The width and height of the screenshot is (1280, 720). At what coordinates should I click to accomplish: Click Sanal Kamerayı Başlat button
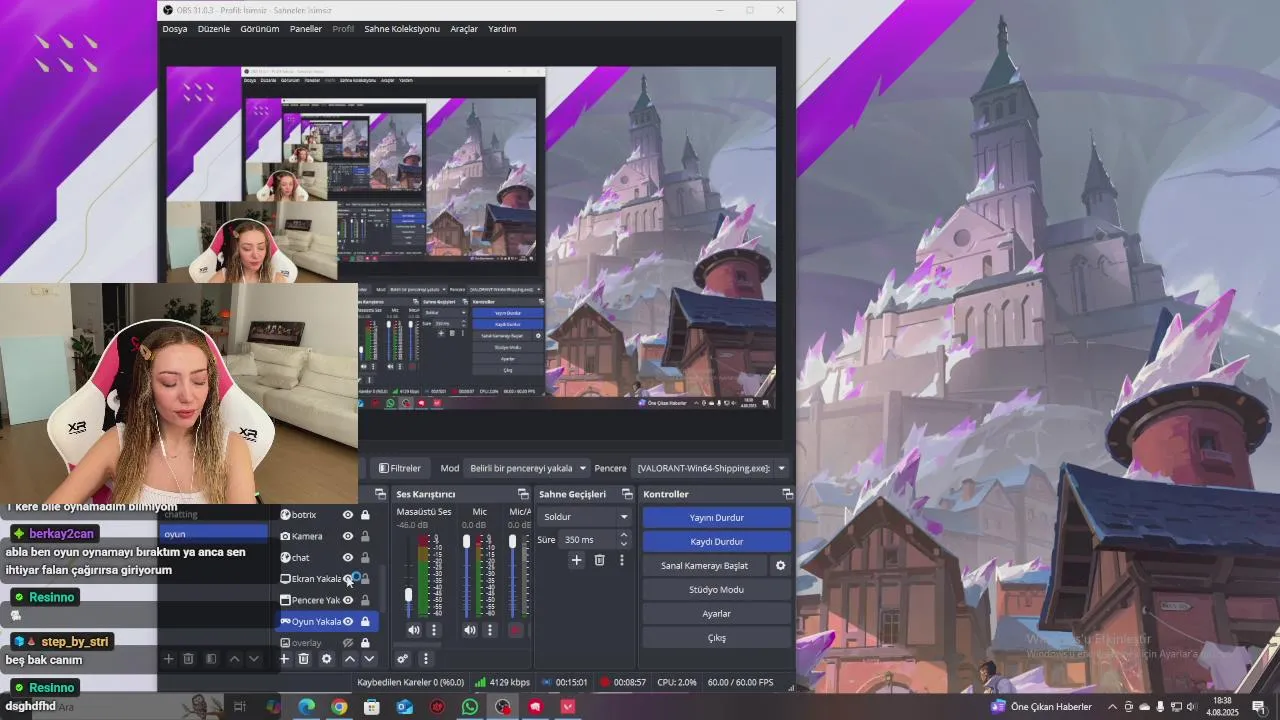(705, 566)
